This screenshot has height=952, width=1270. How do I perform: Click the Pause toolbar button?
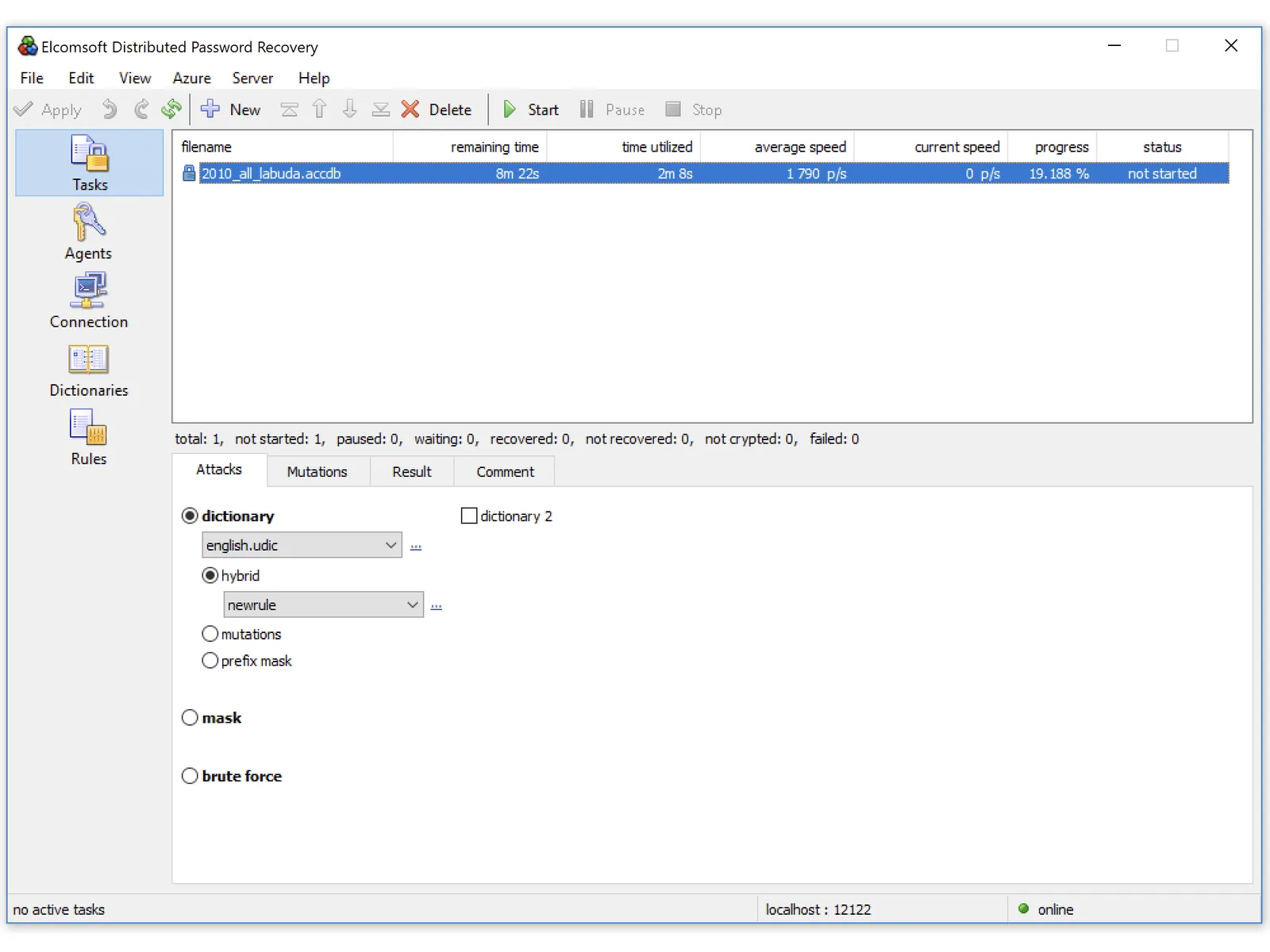pyautogui.click(x=612, y=109)
